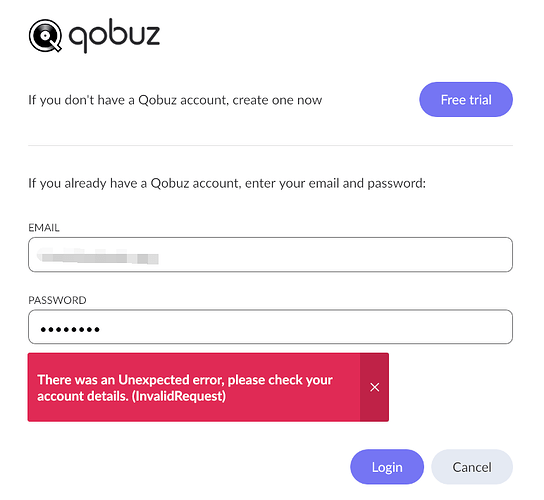The image size is (544, 500).
Task: Click the horizontal divider below Free trial
Action: click(270, 145)
